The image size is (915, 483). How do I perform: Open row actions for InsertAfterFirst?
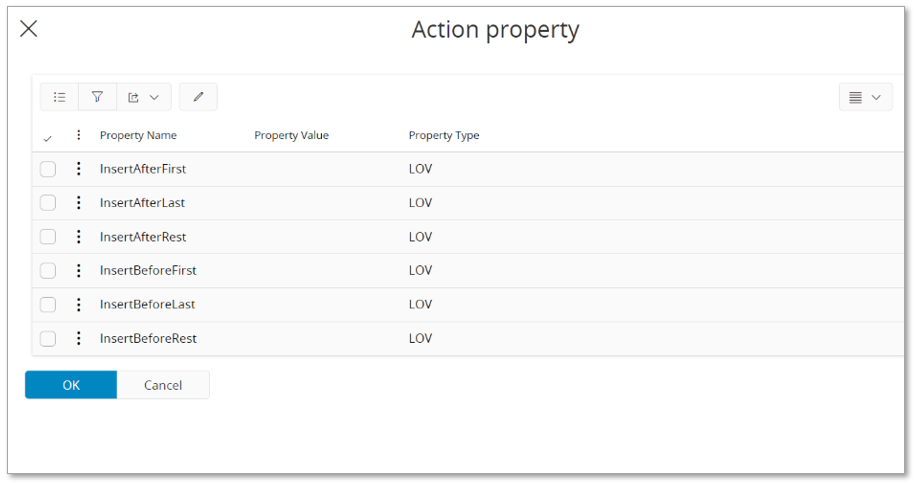click(x=79, y=169)
